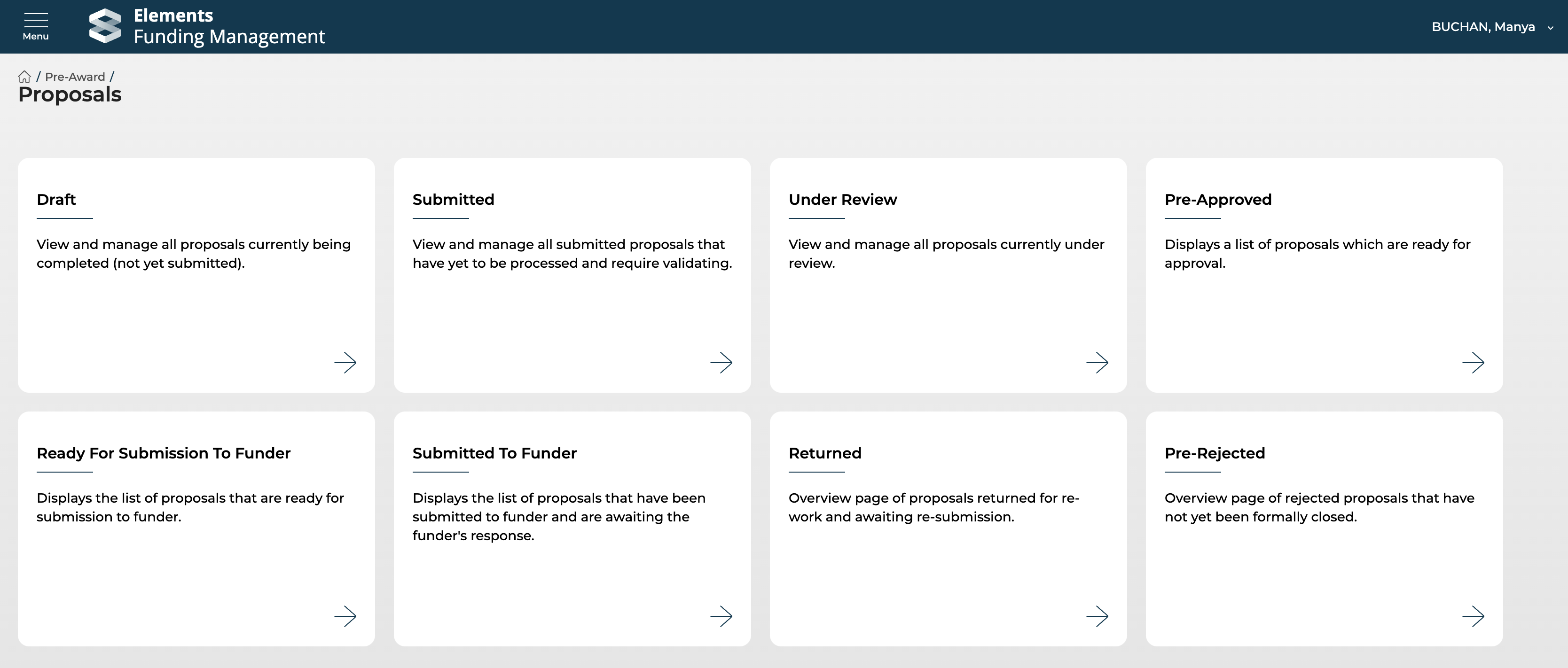Open the Returned proposals heading
The image size is (1568, 668).
(x=825, y=453)
